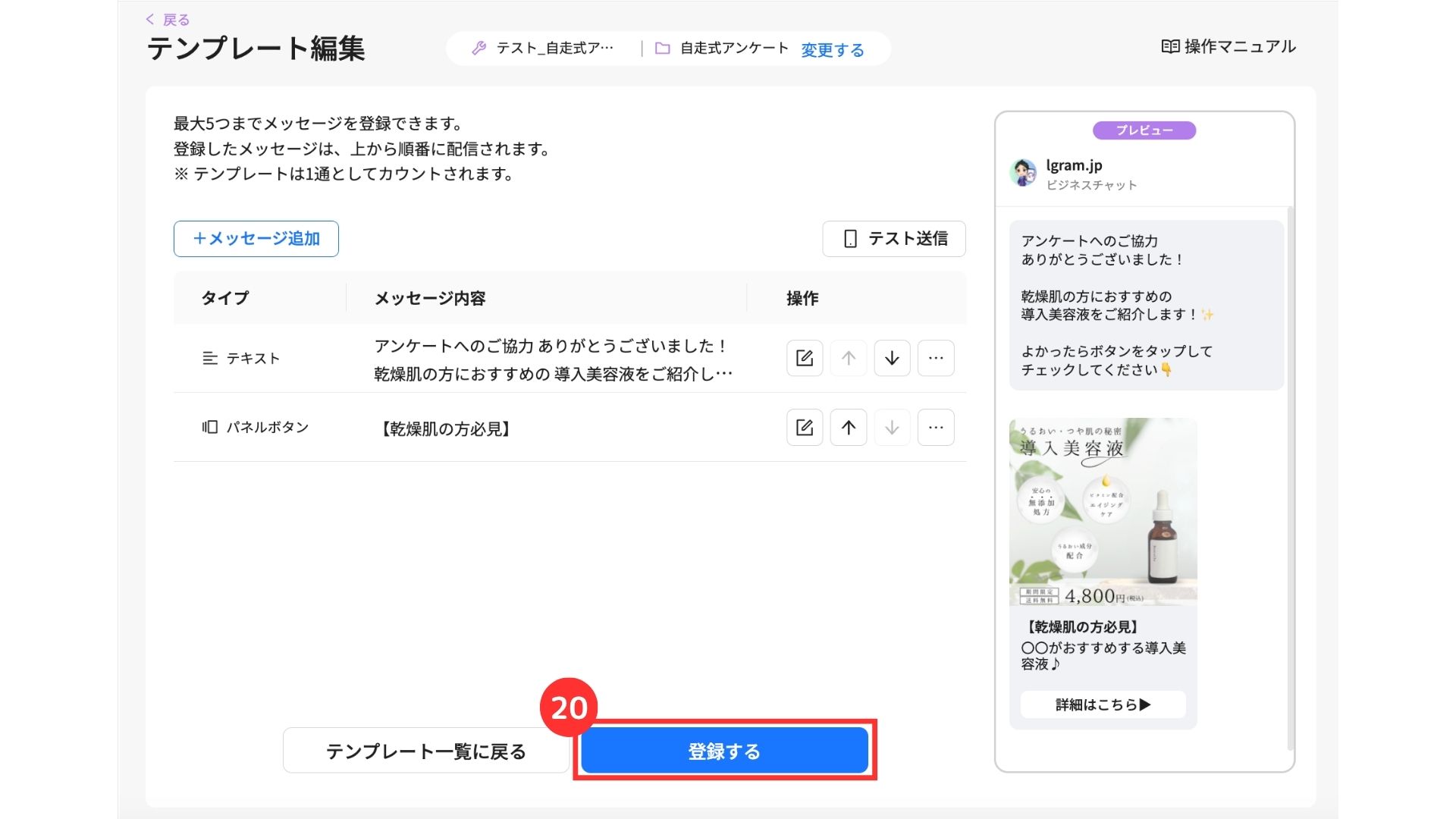Add a message with +メッセージ追加
This screenshot has width=1456, height=819.
point(256,239)
